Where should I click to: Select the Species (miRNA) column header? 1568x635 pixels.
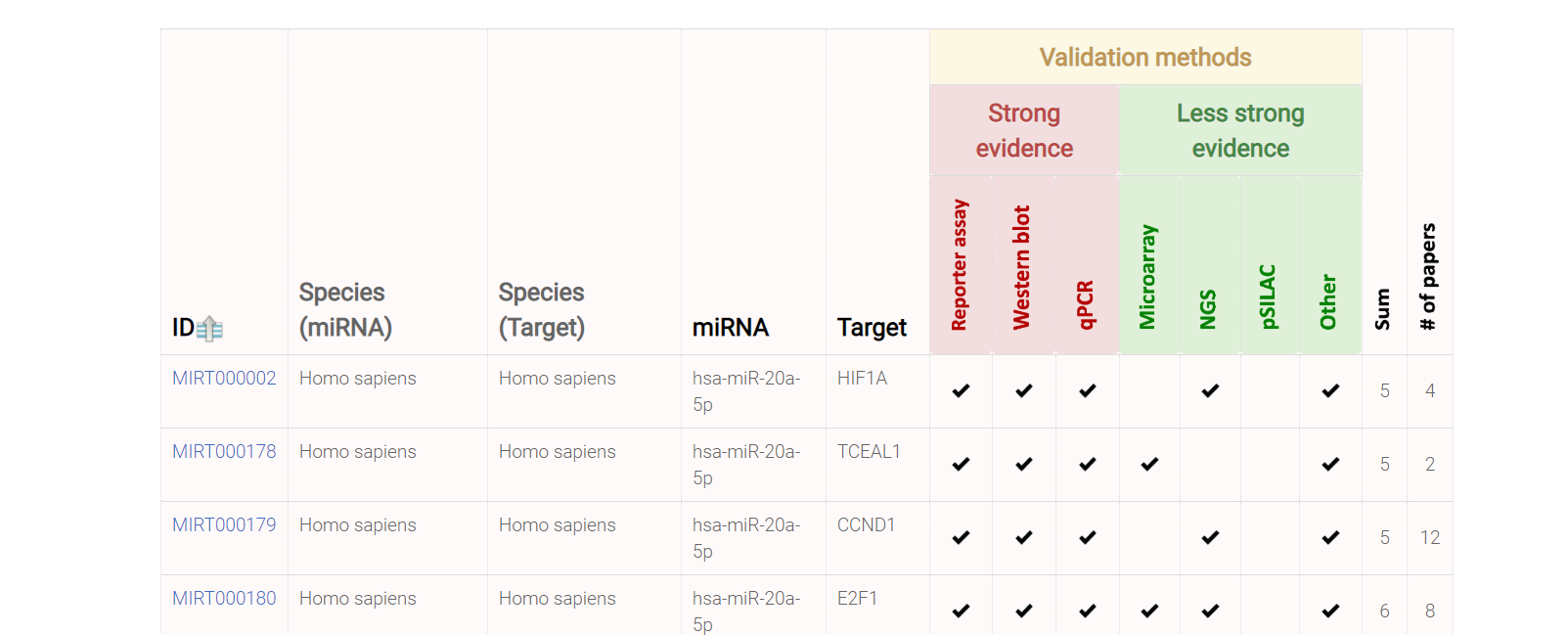pos(345,309)
